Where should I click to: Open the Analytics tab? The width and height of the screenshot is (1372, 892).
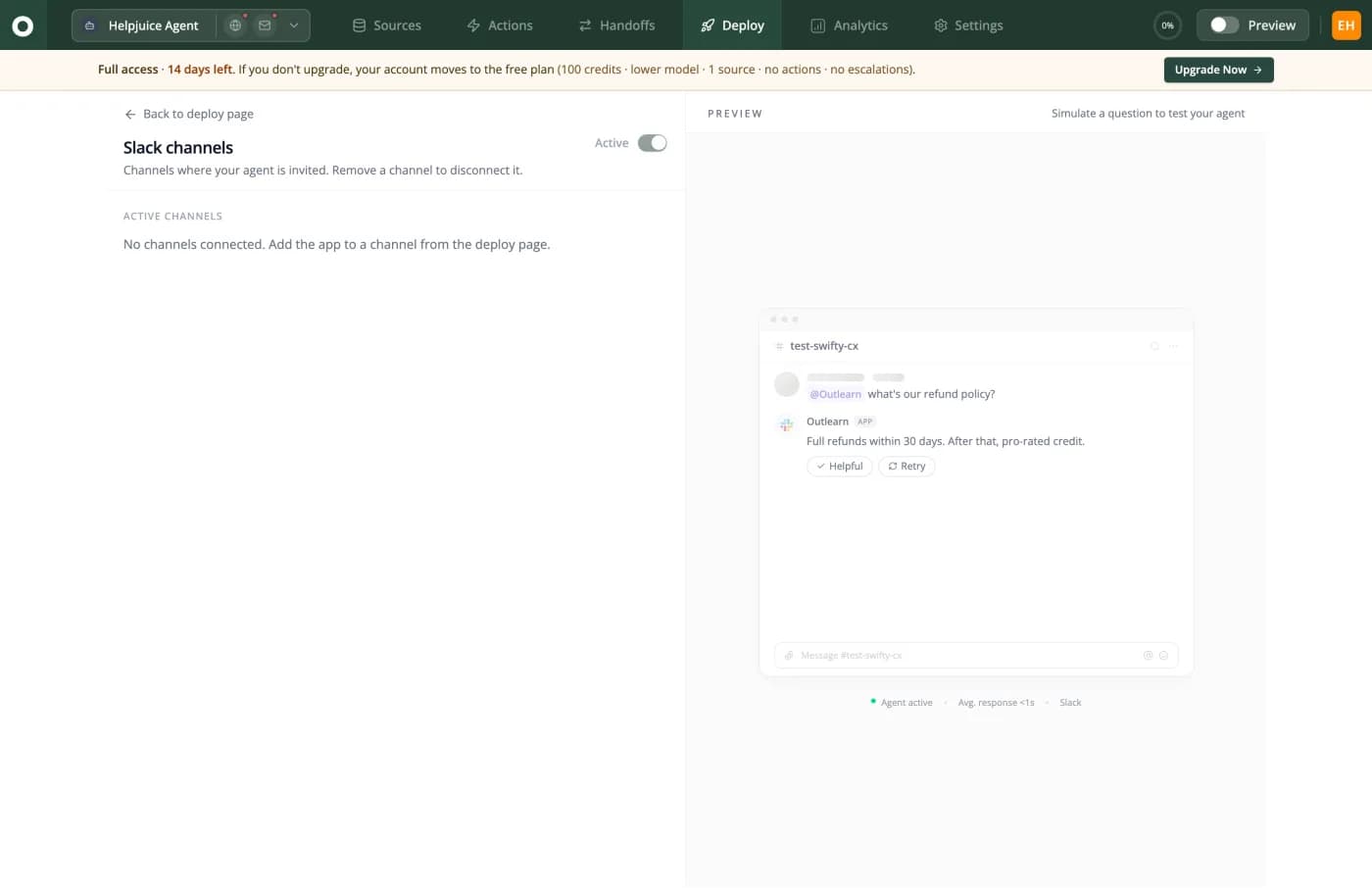click(x=850, y=25)
